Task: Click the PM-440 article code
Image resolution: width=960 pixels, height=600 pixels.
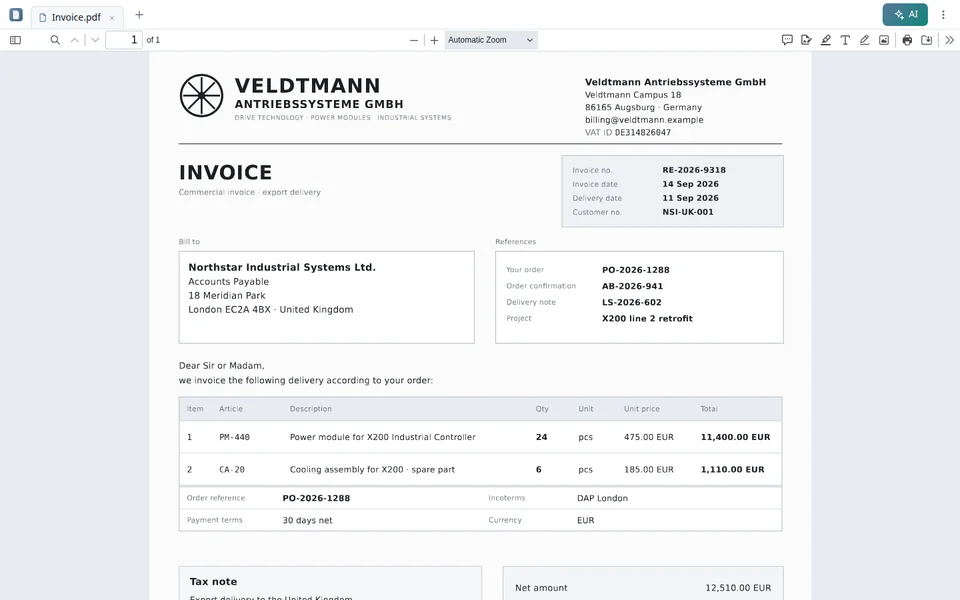Action: [234, 437]
